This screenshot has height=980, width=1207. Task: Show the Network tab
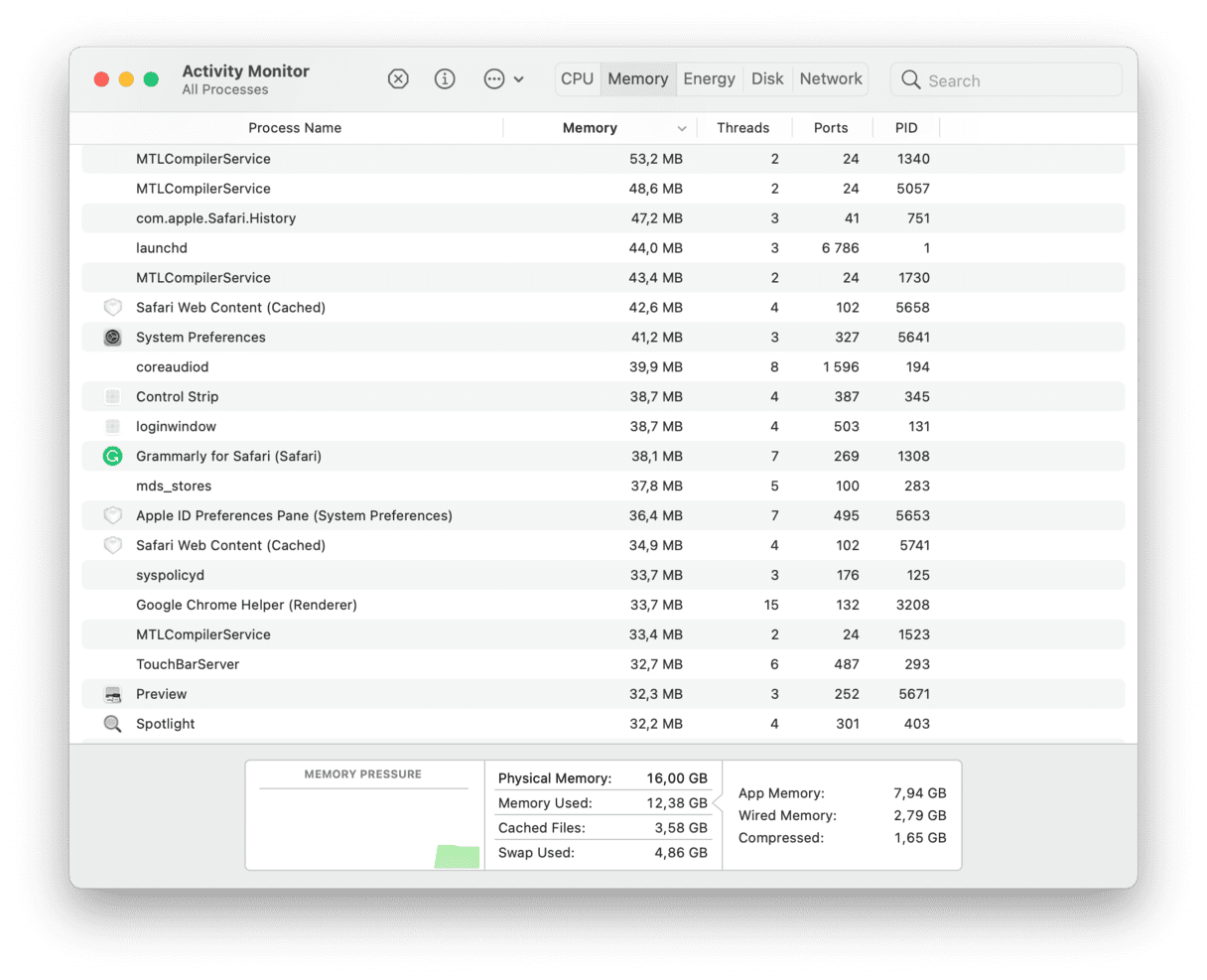point(831,79)
